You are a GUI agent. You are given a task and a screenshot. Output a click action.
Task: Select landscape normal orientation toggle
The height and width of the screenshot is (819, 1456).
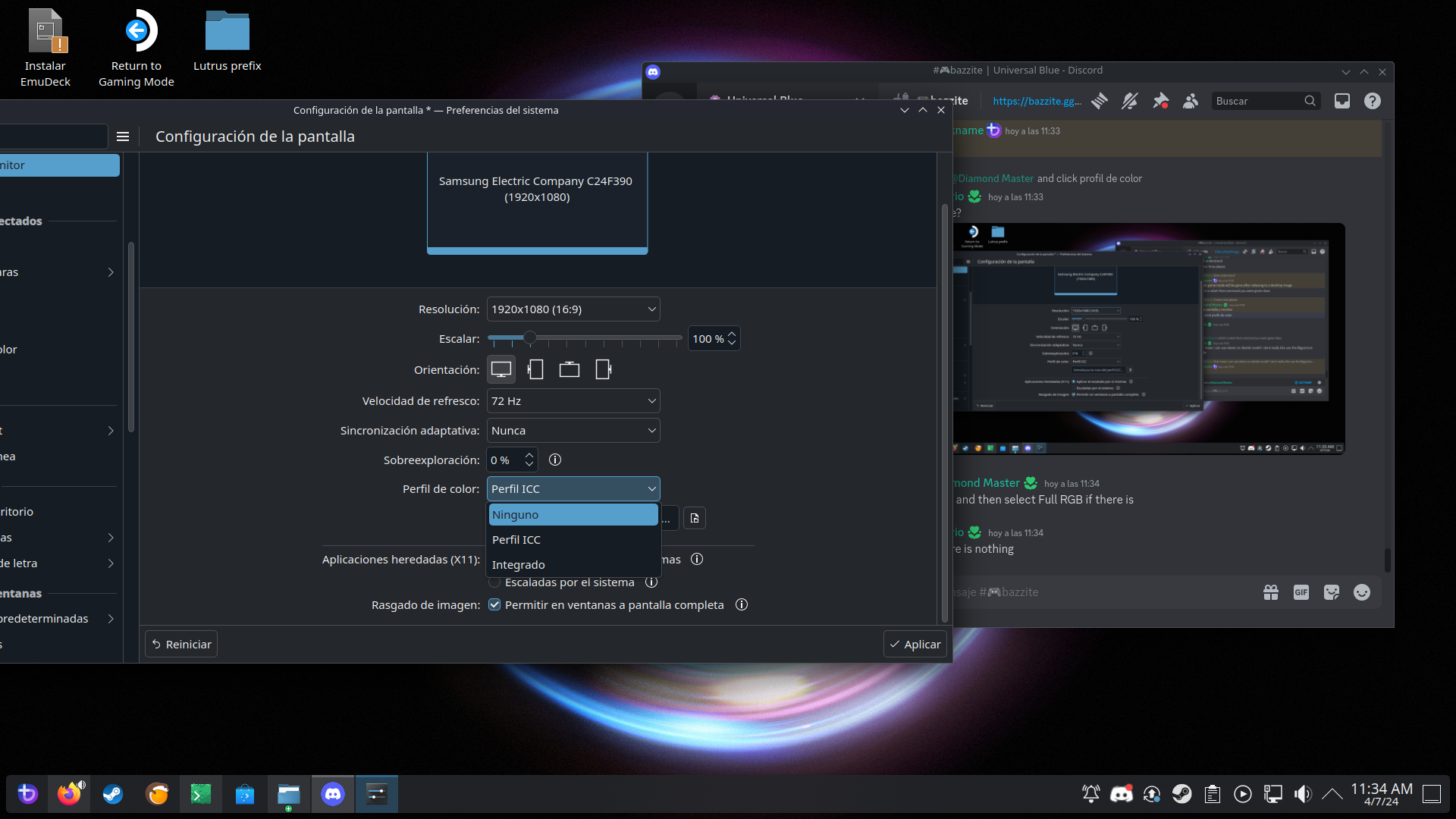point(501,370)
